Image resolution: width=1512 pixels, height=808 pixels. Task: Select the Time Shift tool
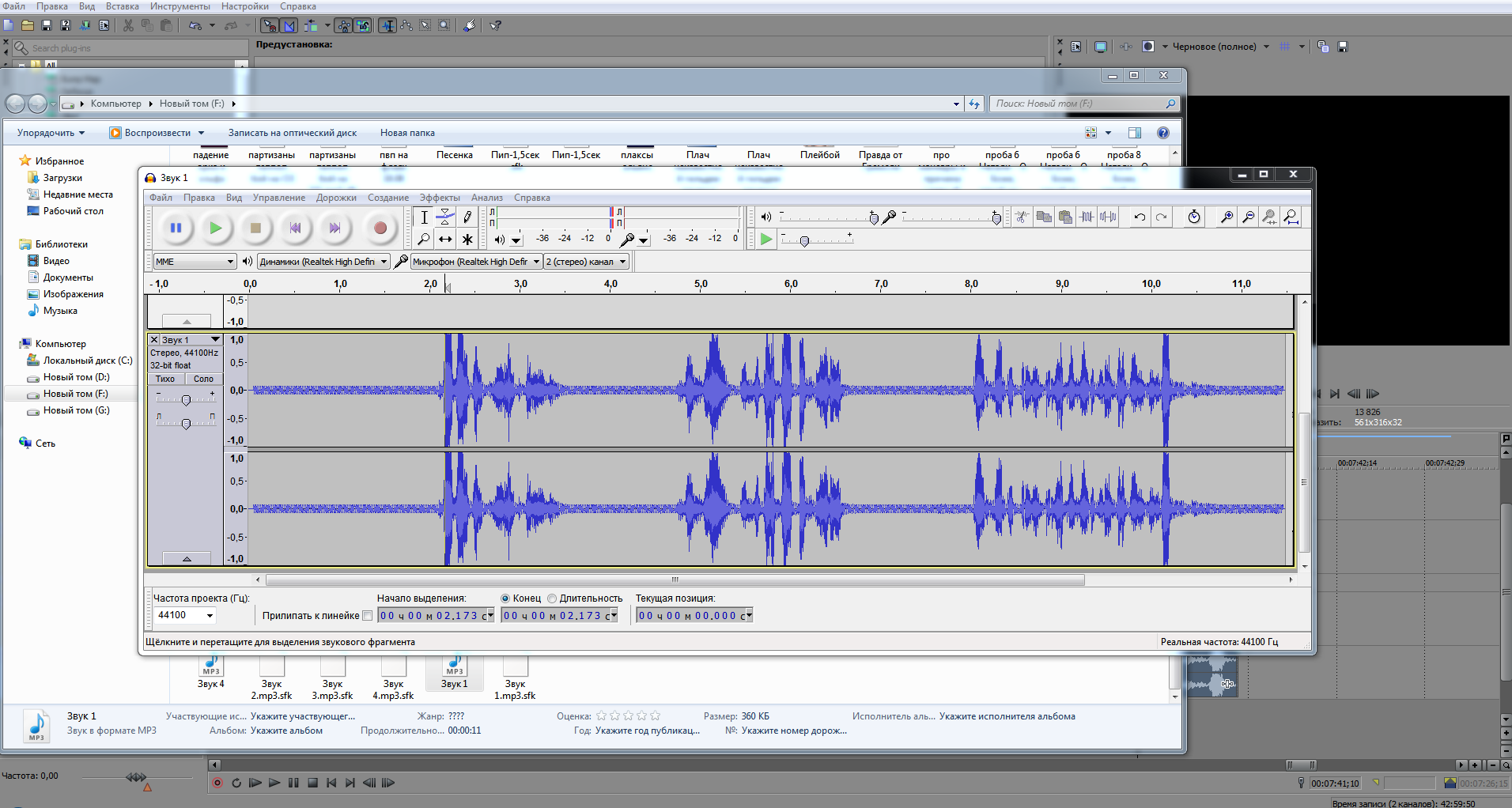coord(445,239)
